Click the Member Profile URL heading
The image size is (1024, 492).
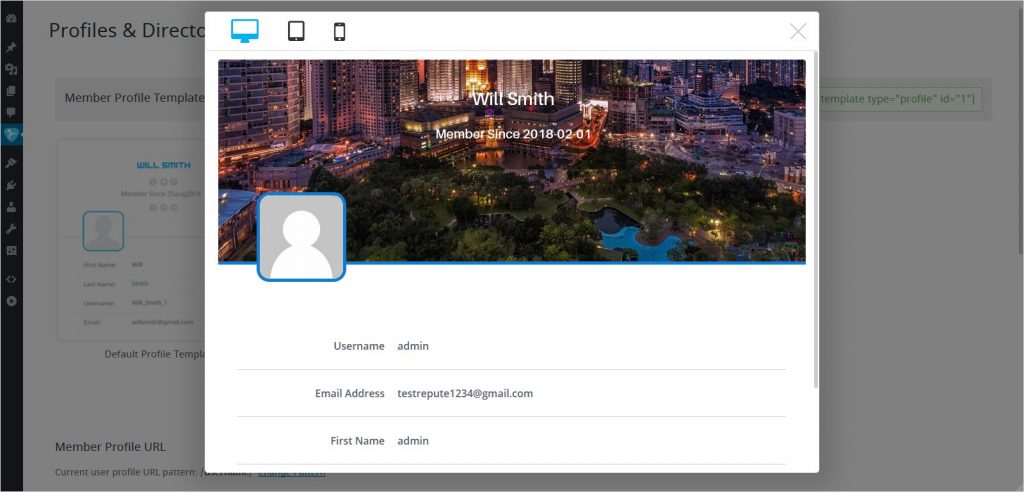(110, 447)
